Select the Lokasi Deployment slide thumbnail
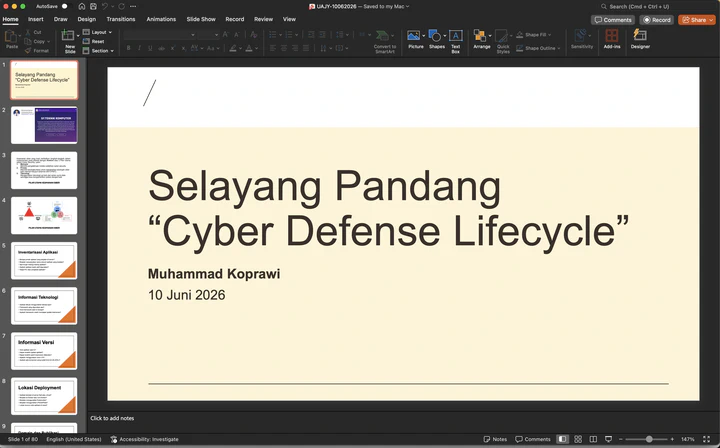Viewport: 720px width, 448px height. click(44, 396)
